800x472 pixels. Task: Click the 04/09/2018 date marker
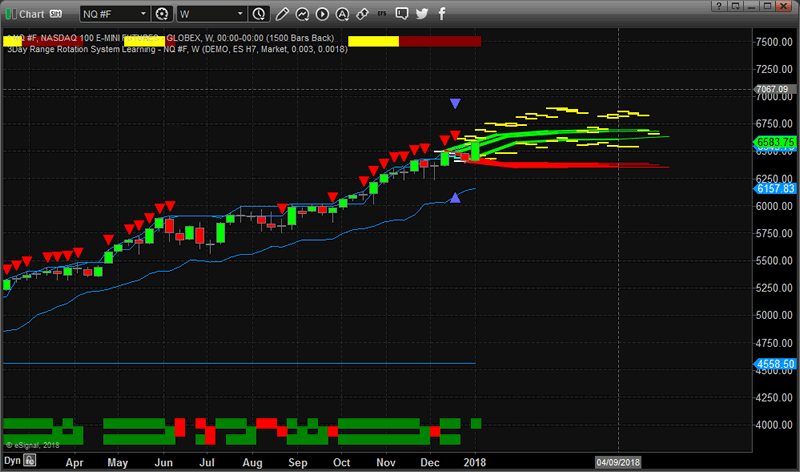tap(618, 463)
